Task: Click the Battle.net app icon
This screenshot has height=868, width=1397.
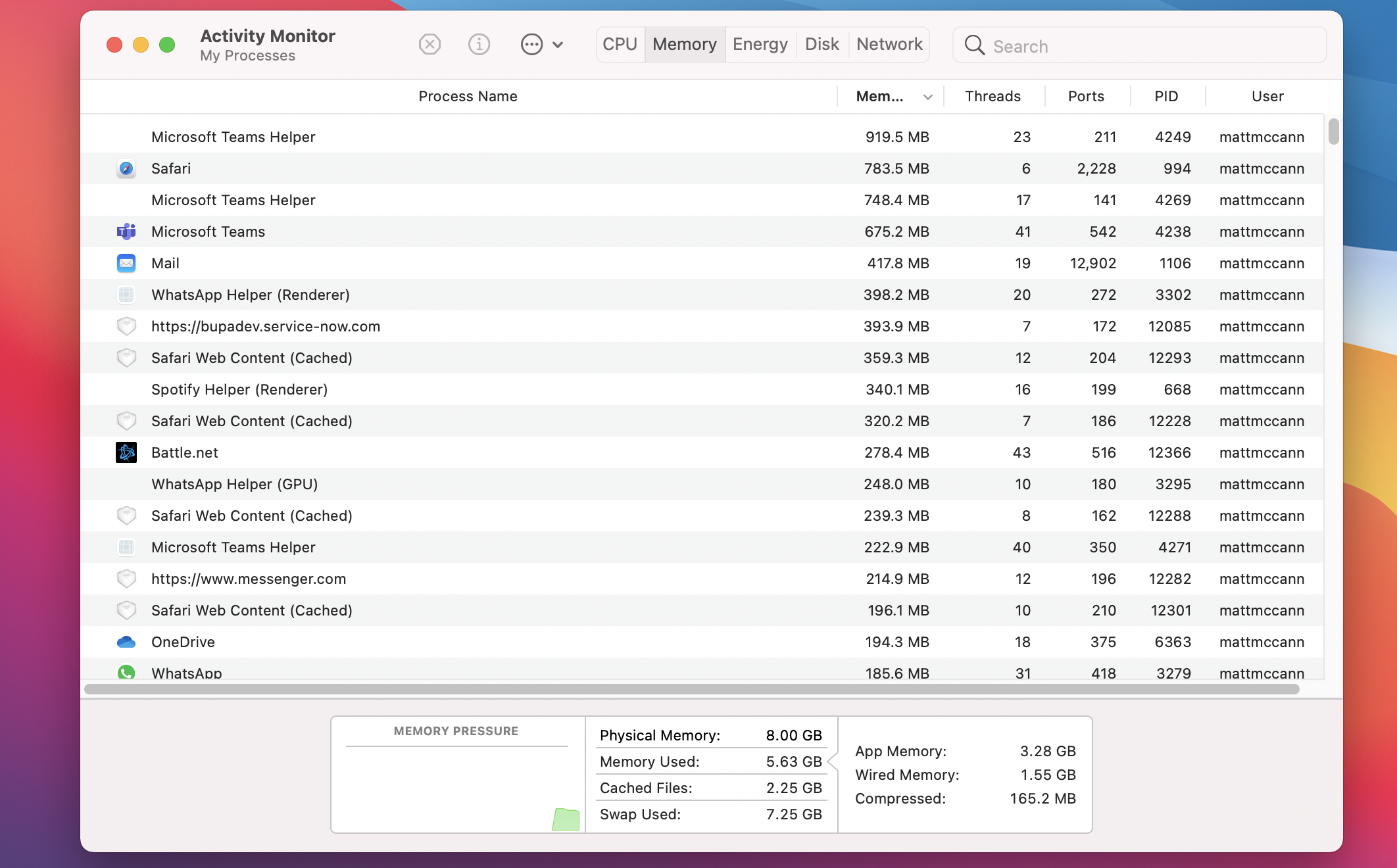Action: 126,452
